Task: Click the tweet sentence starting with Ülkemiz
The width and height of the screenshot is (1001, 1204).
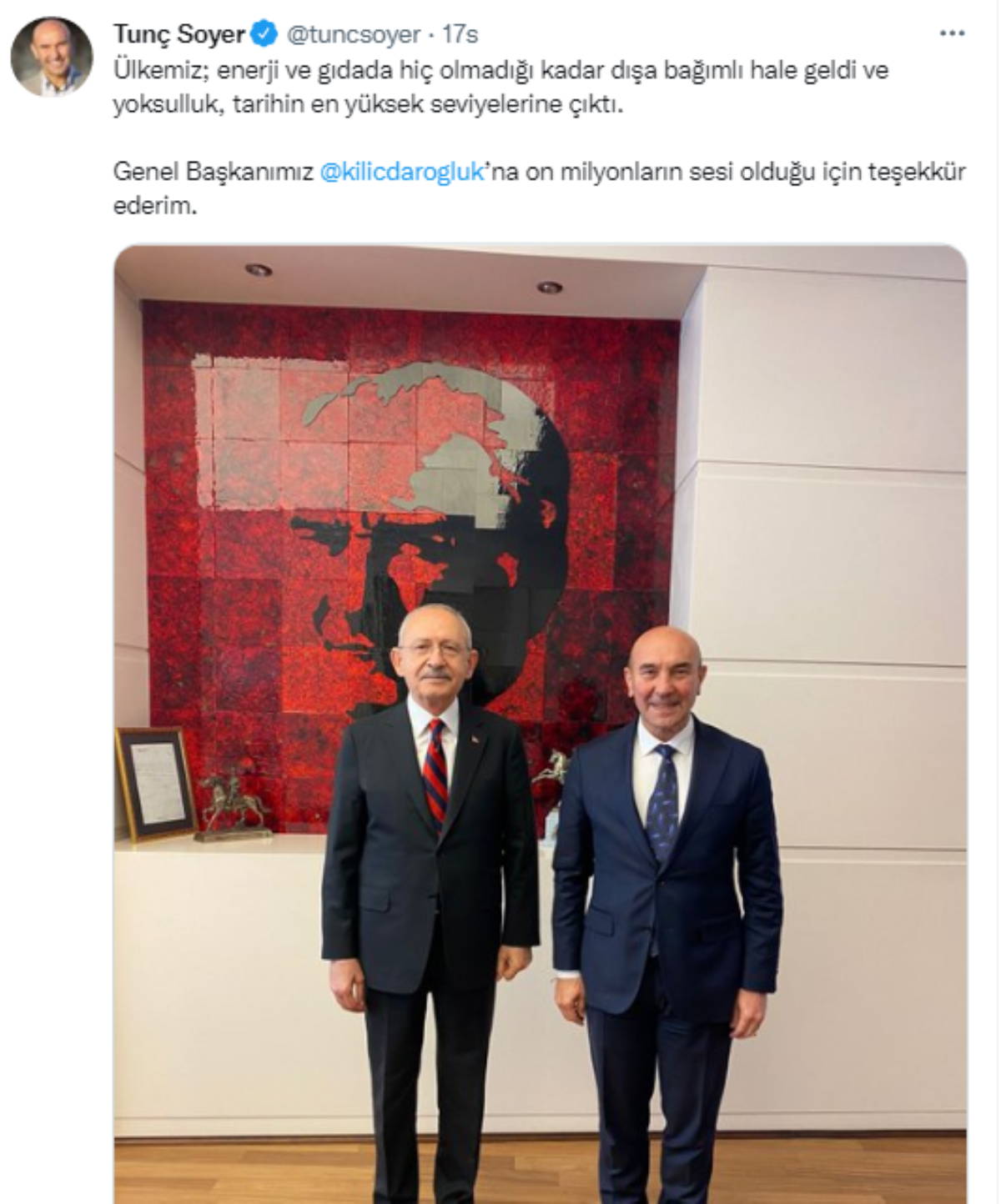Action: [500, 88]
